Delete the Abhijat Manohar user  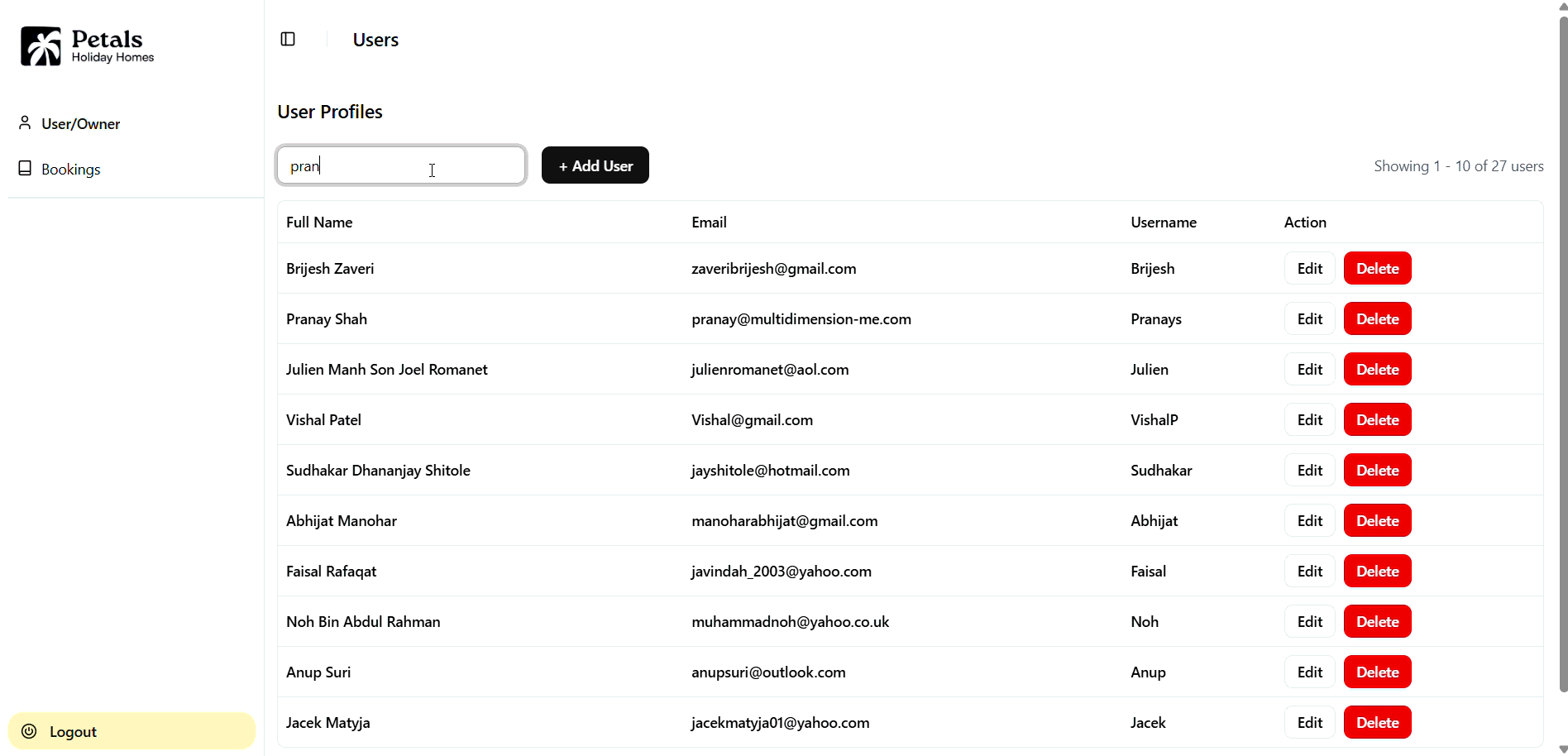coord(1377,521)
